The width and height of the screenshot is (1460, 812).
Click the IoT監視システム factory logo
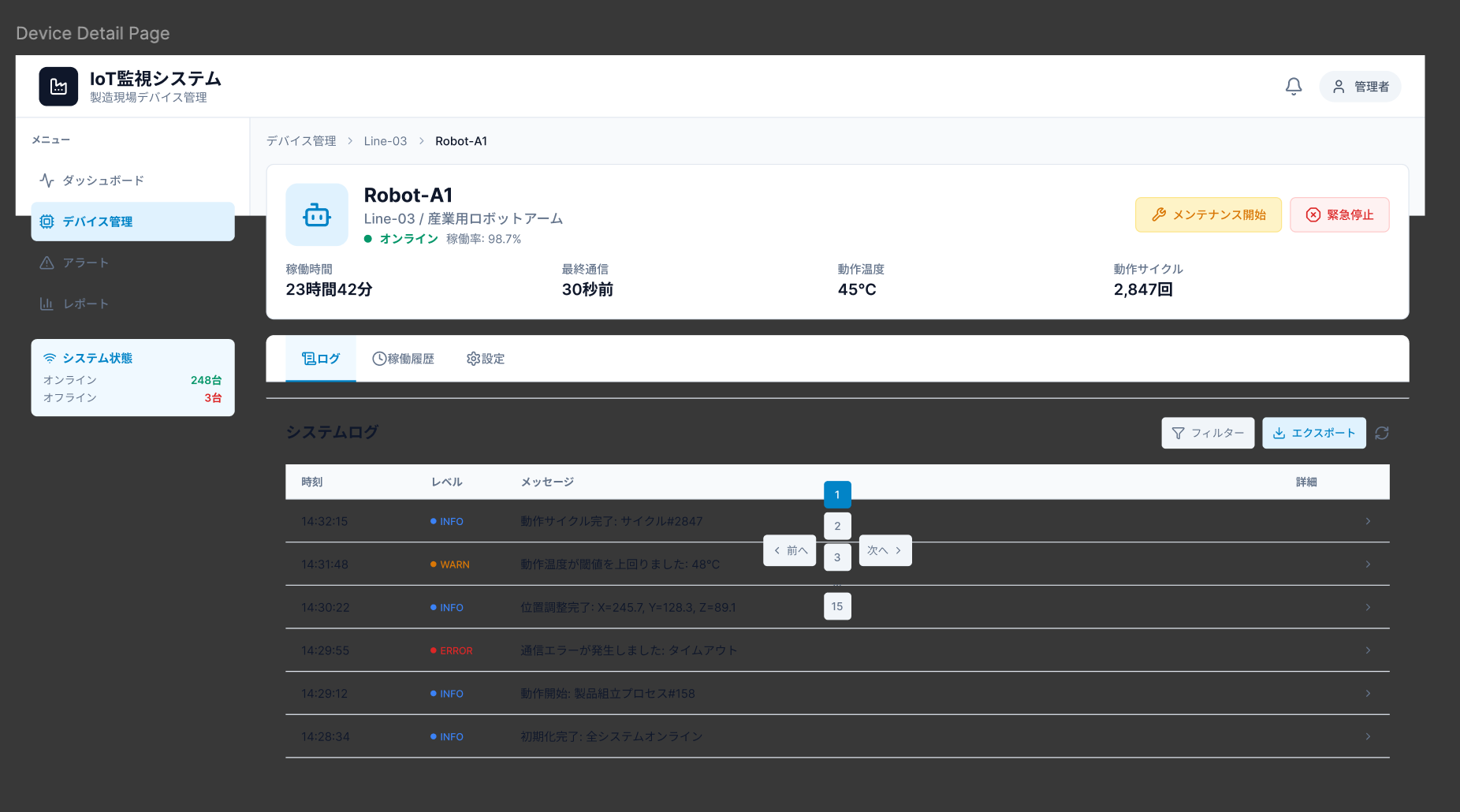pos(58,86)
